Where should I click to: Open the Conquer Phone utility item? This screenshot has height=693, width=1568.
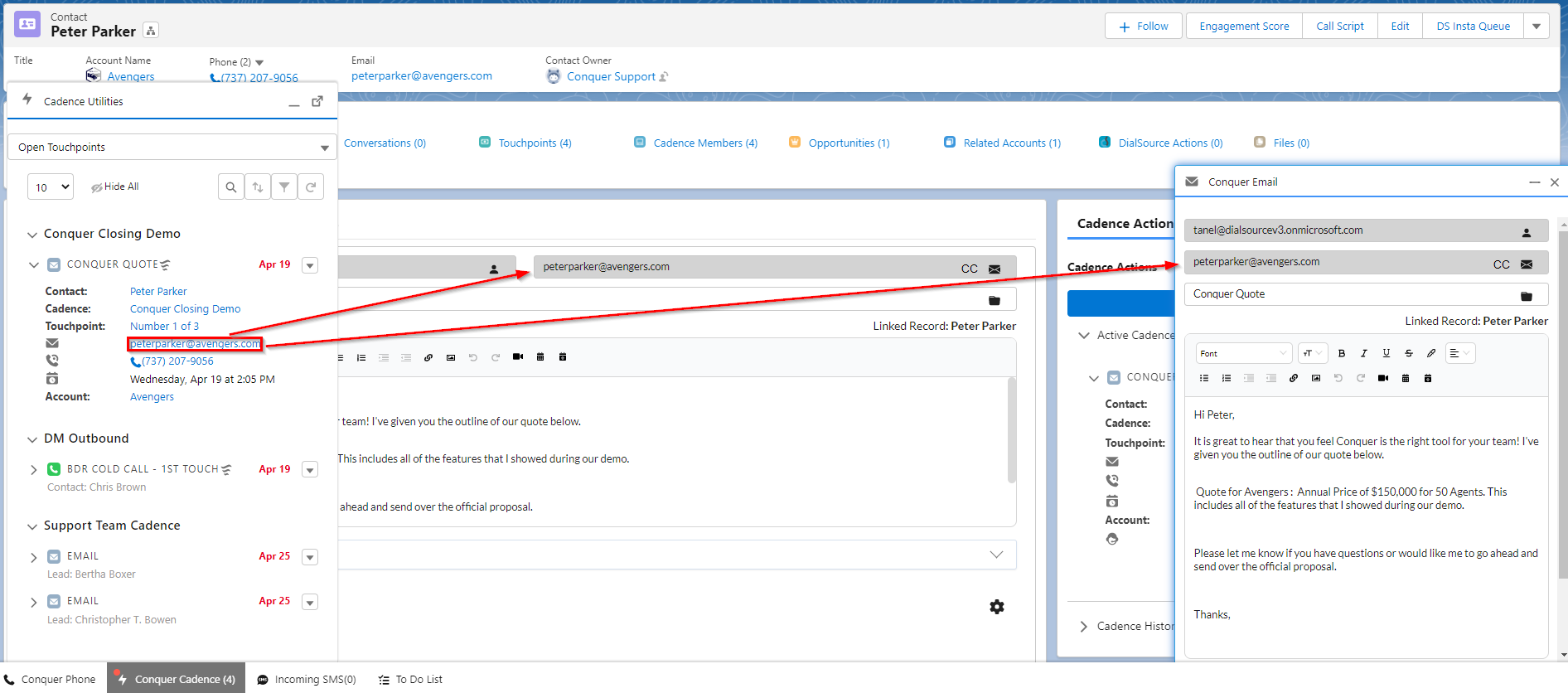tap(51, 679)
